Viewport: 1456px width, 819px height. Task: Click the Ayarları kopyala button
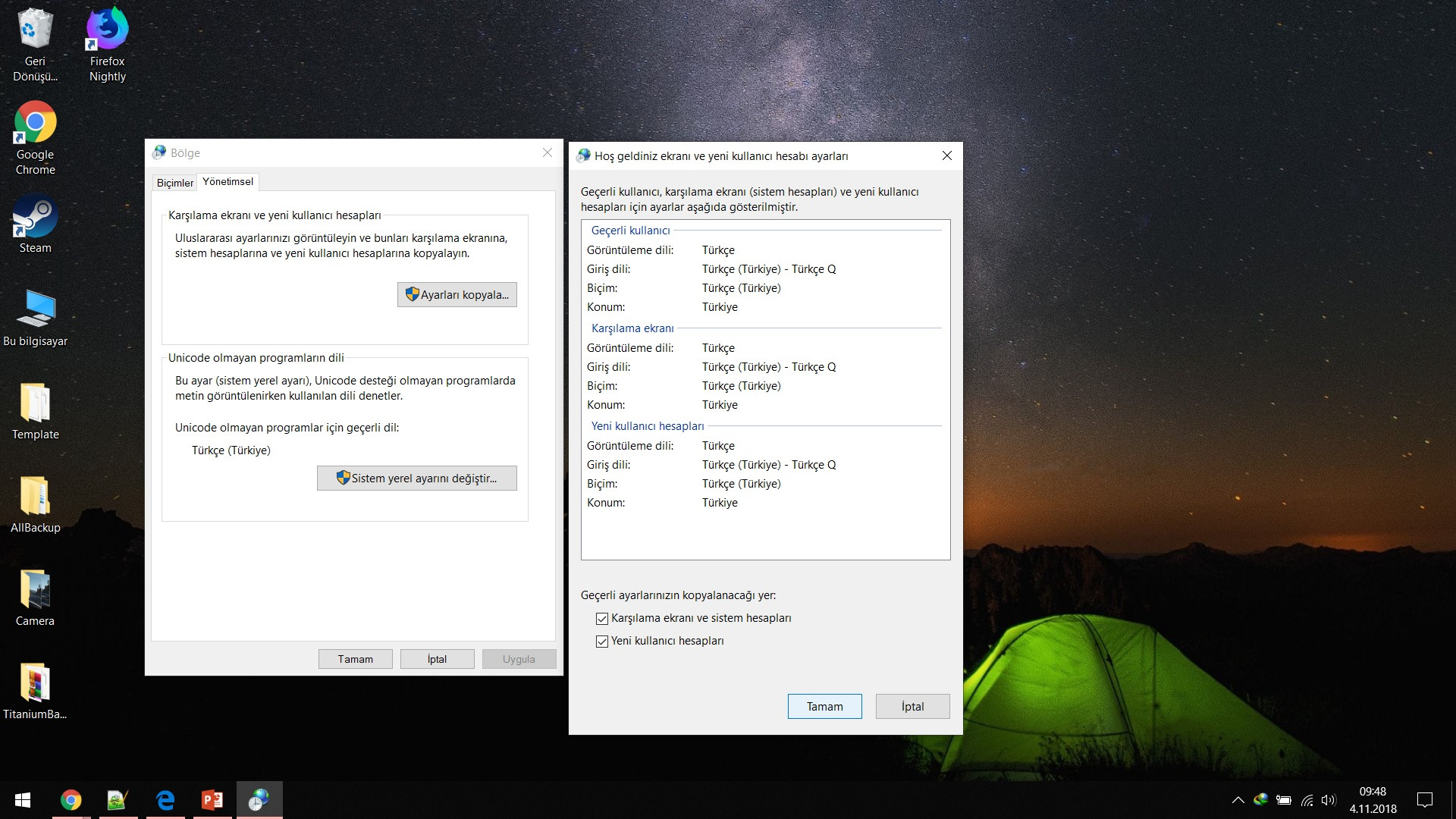457,295
